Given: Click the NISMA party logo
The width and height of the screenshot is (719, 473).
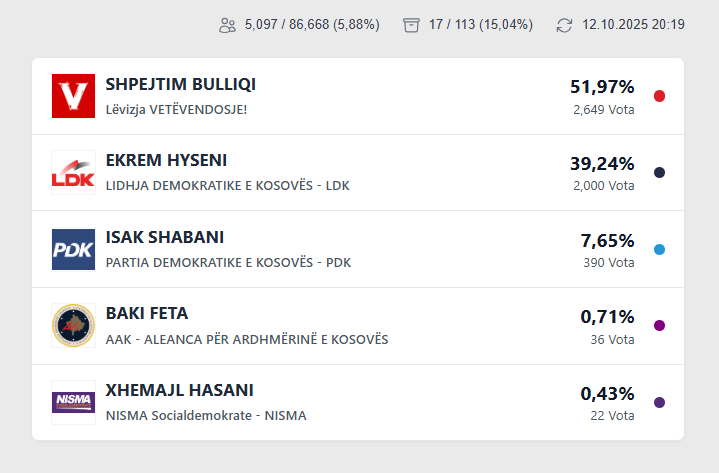Looking at the screenshot, I should pos(73,402).
